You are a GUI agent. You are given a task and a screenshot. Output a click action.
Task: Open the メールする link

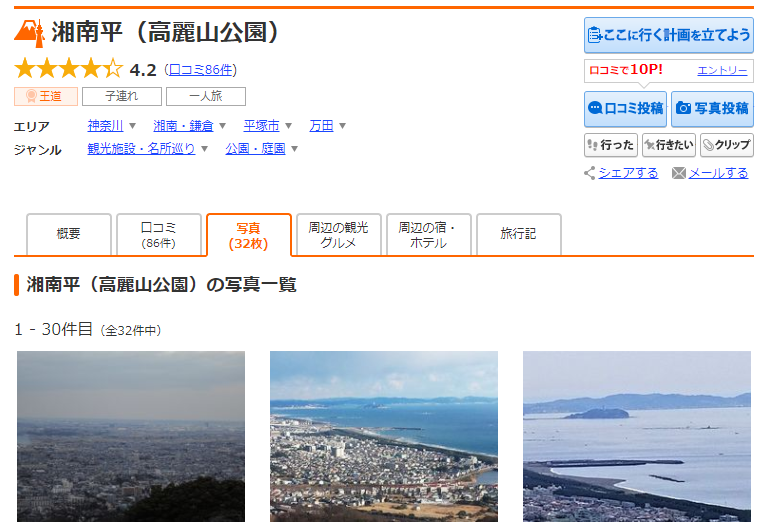tap(718, 173)
